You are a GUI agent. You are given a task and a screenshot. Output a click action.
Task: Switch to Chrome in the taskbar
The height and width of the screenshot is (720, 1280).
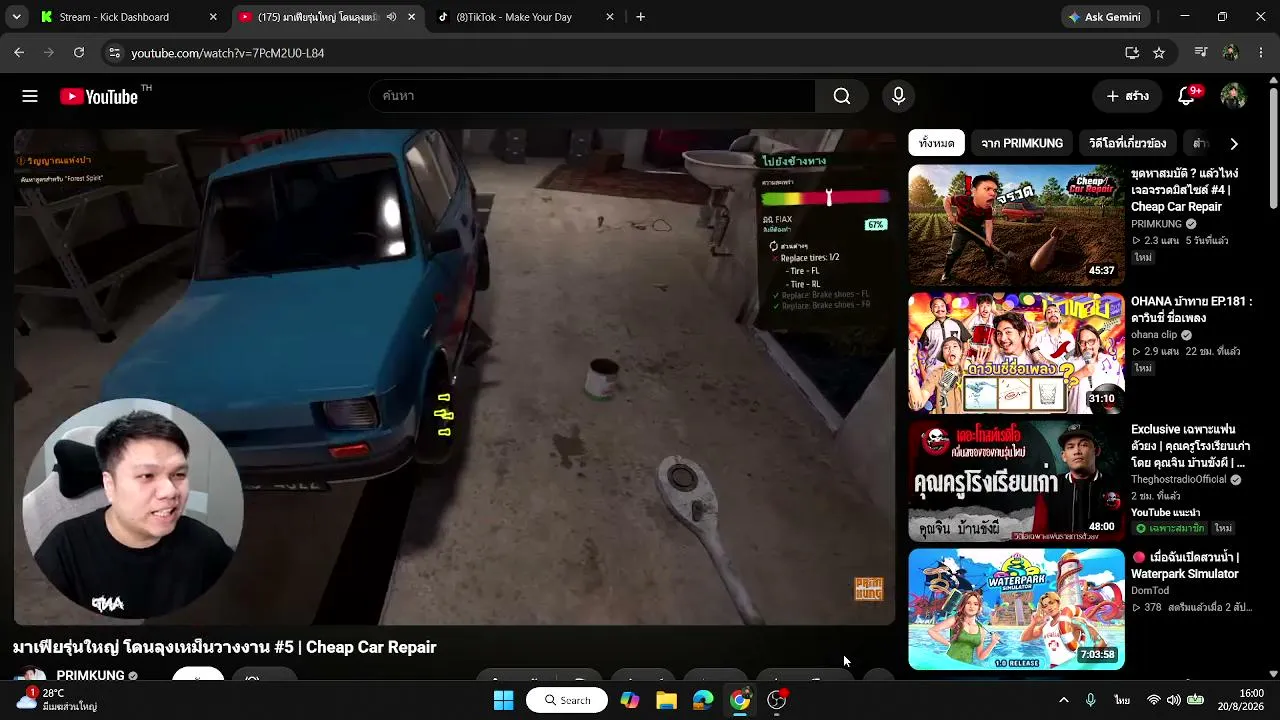(740, 700)
